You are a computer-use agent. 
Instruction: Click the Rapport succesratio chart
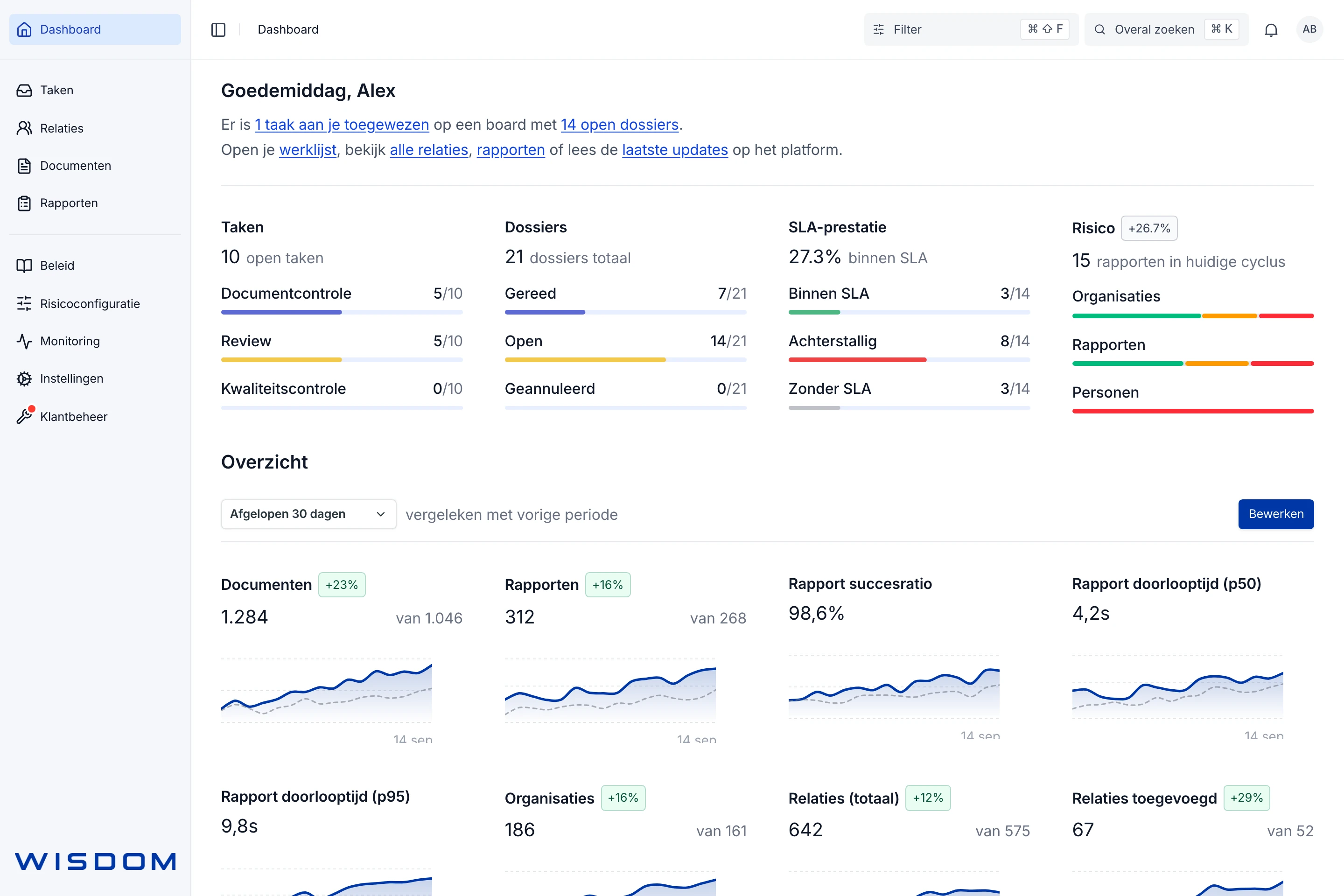tap(894, 687)
